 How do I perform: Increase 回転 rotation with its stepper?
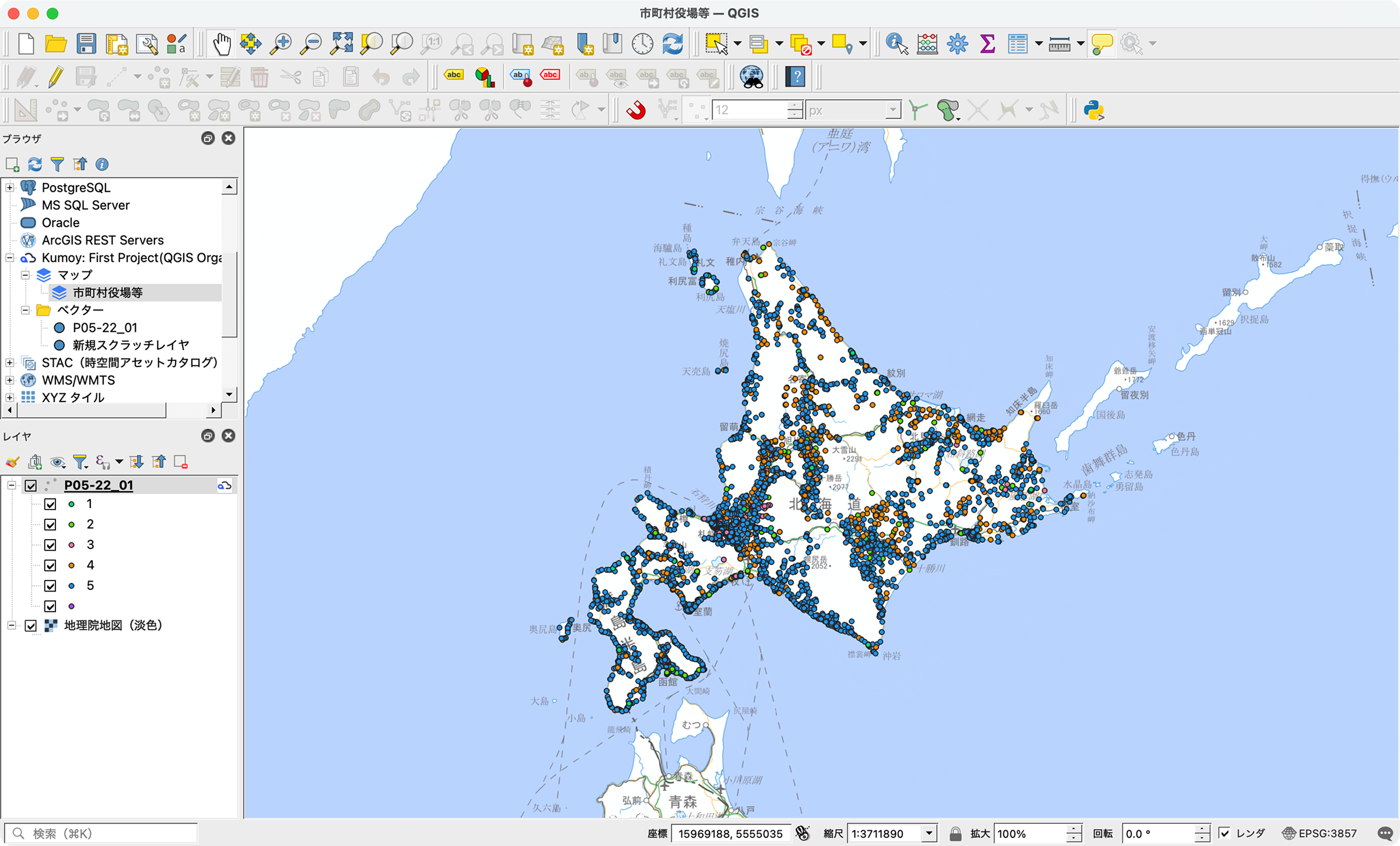(1202, 829)
